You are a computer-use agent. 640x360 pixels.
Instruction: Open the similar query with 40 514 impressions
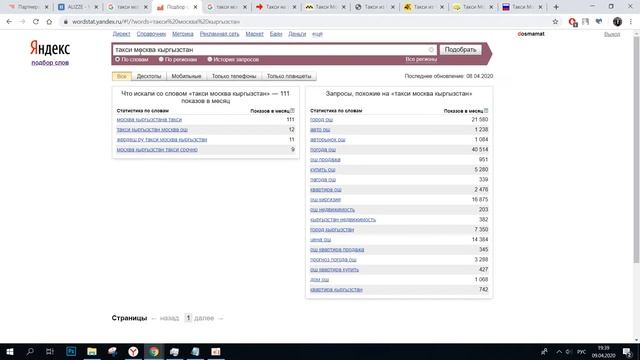click(x=323, y=150)
